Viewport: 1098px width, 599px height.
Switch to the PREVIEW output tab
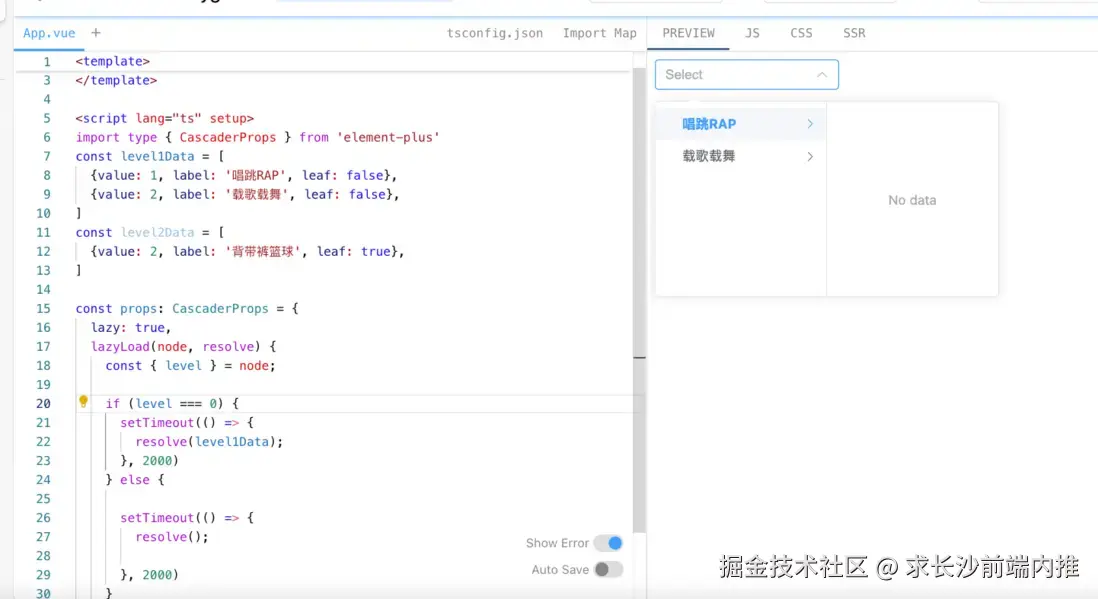tap(688, 33)
